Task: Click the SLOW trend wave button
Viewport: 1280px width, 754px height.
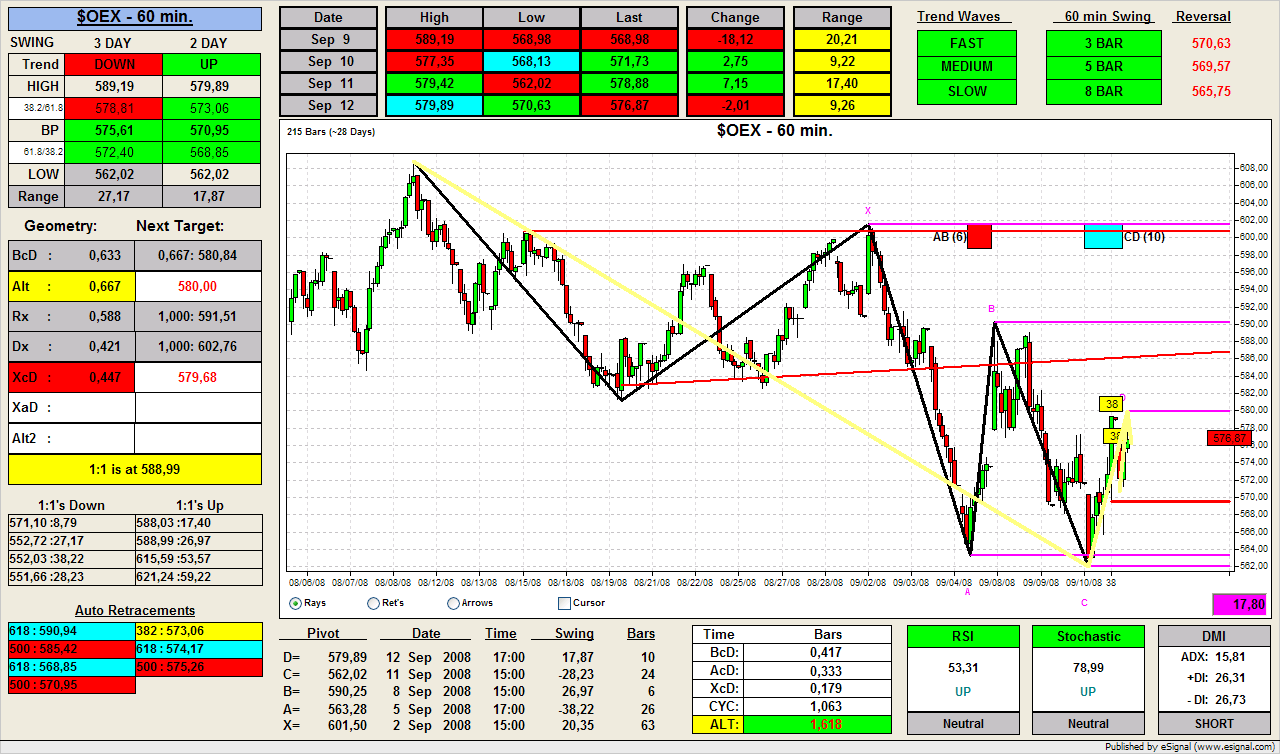Action: [x=967, y=91]
